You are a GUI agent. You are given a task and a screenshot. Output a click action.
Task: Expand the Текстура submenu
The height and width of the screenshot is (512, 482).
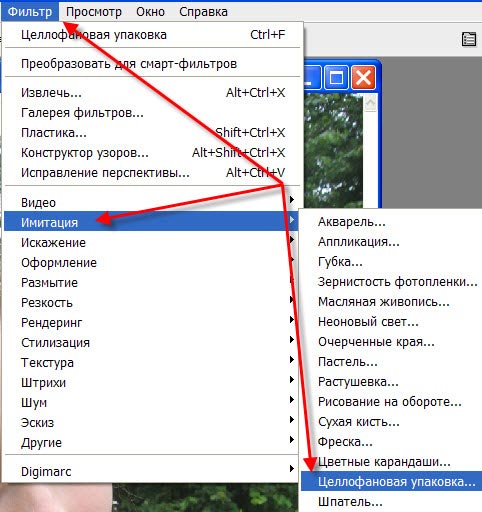151,362
